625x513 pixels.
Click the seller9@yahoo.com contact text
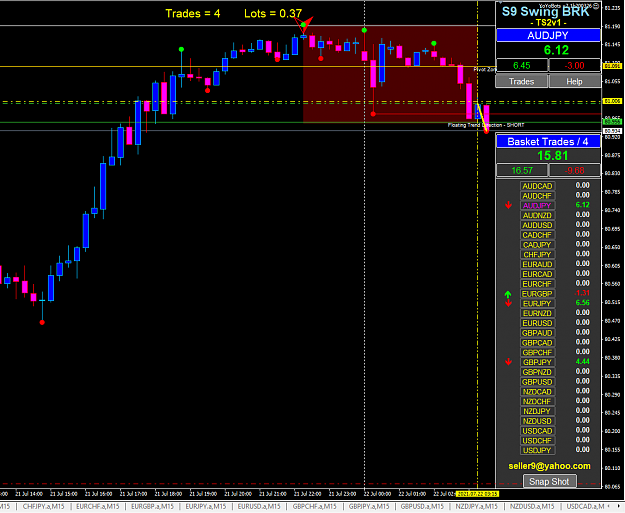549,466
